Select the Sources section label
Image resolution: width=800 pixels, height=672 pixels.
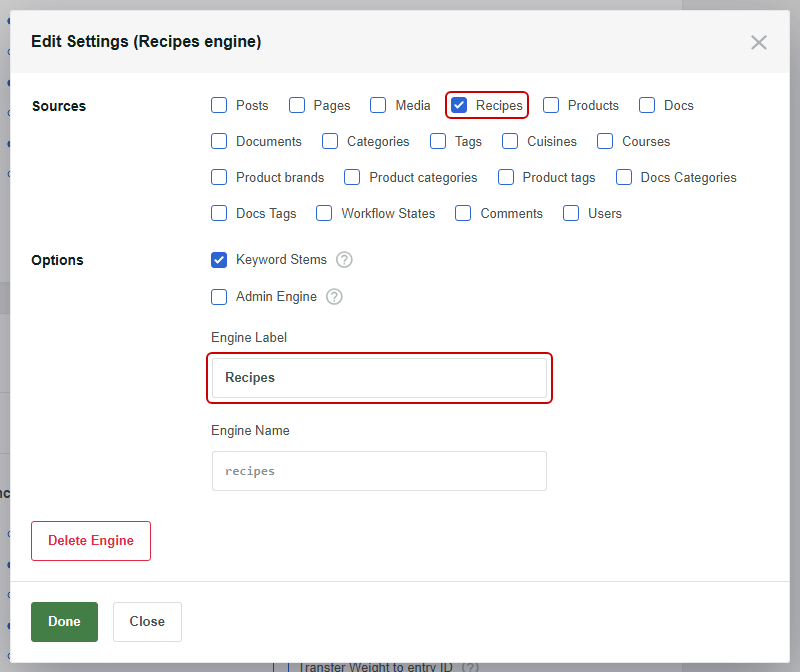tap(59, 106)
